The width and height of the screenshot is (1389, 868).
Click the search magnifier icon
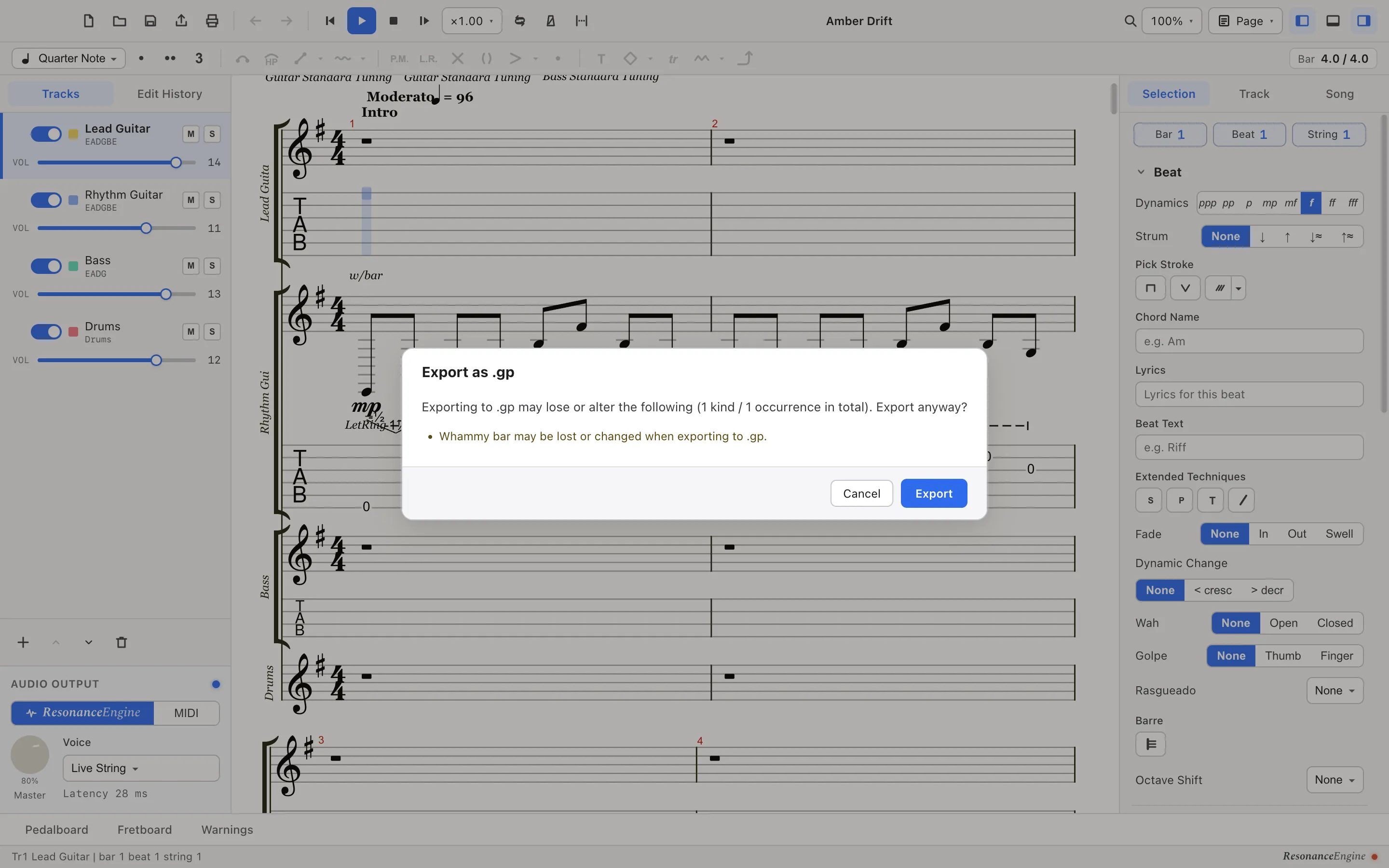tap(1130, 21)
